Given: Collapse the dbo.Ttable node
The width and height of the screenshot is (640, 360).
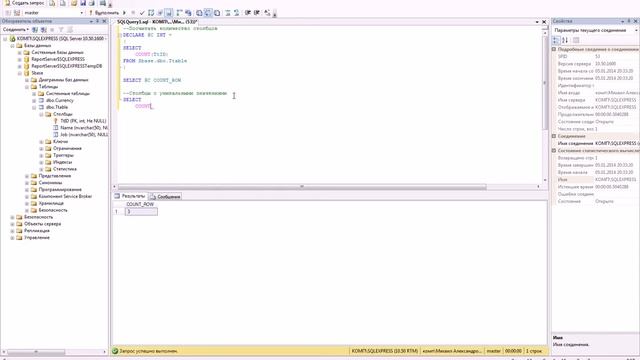Looking at the screenshot, I should [34, 107].
